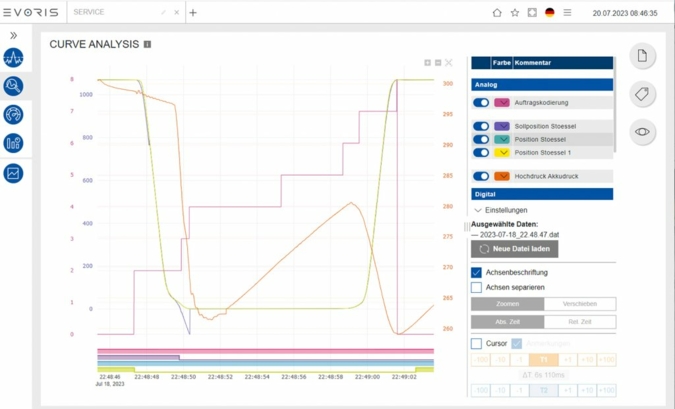This screenshot has width=675, height=409.
Task: Click the home icon in top bar
Action: [497, 12]
